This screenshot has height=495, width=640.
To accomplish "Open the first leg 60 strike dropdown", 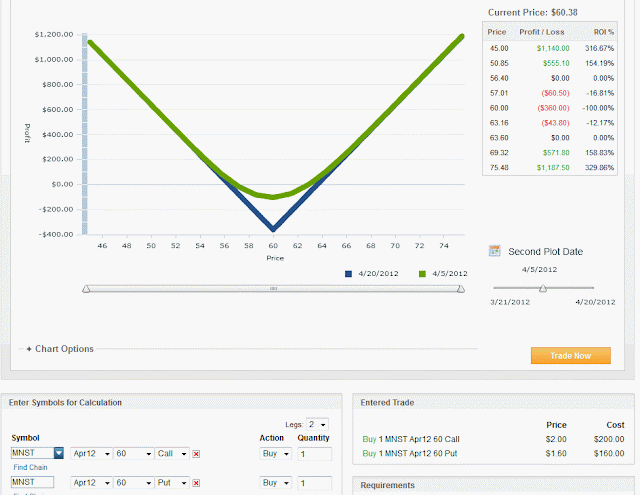I will (x=133, y=454).
